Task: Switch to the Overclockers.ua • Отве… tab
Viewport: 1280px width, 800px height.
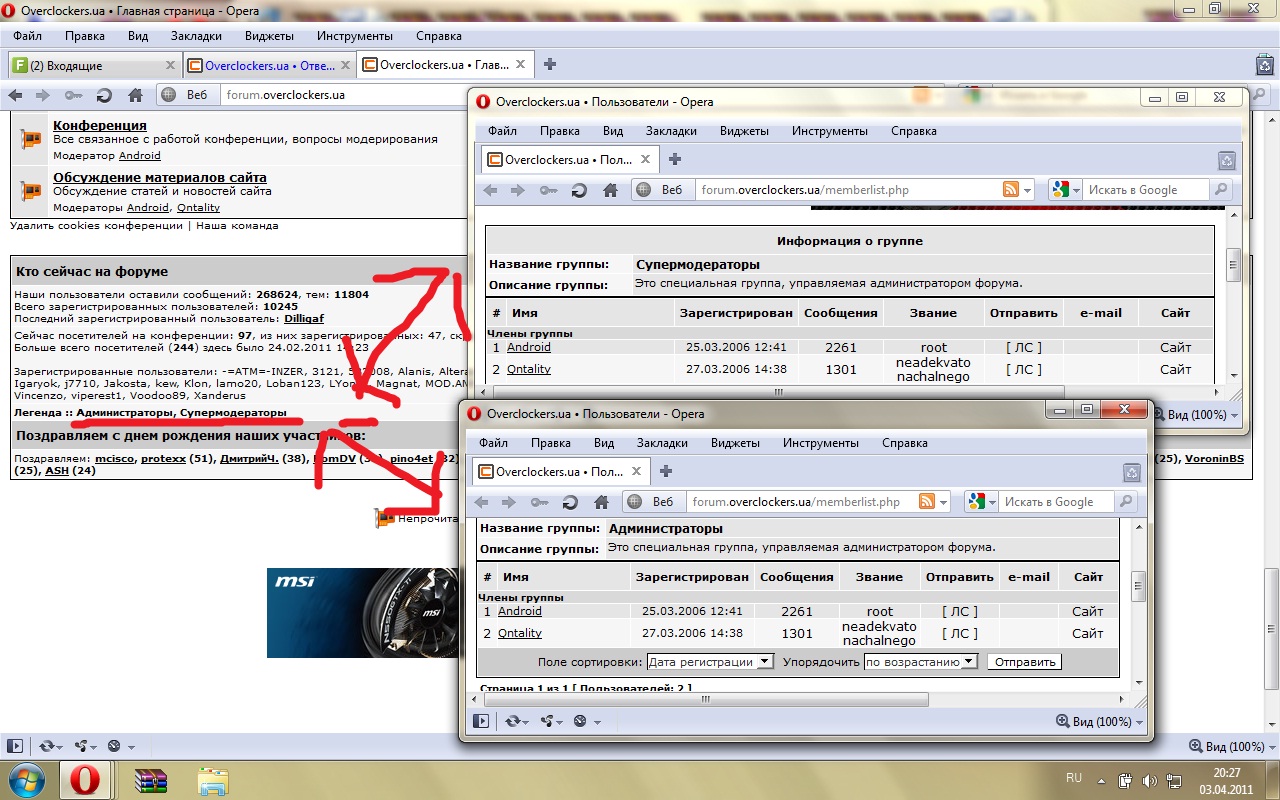Action: click(269, 65)
